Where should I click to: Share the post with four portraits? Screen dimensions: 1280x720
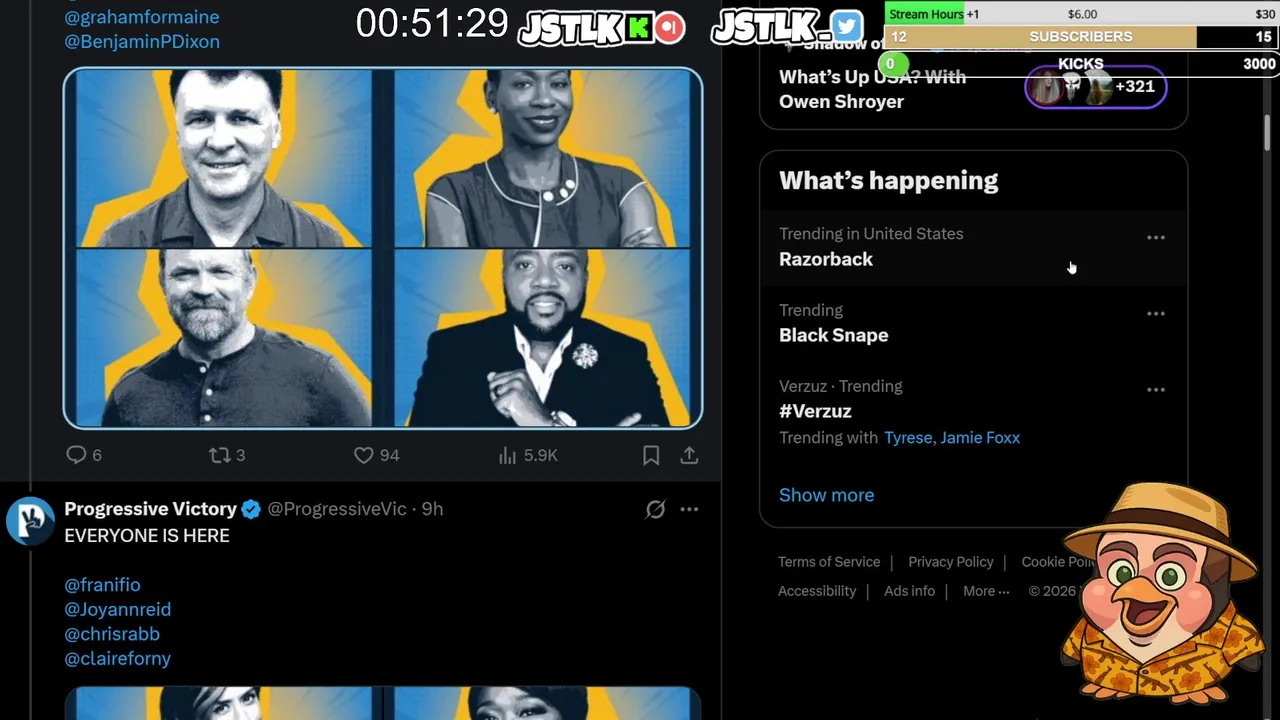tap(689, 455)
